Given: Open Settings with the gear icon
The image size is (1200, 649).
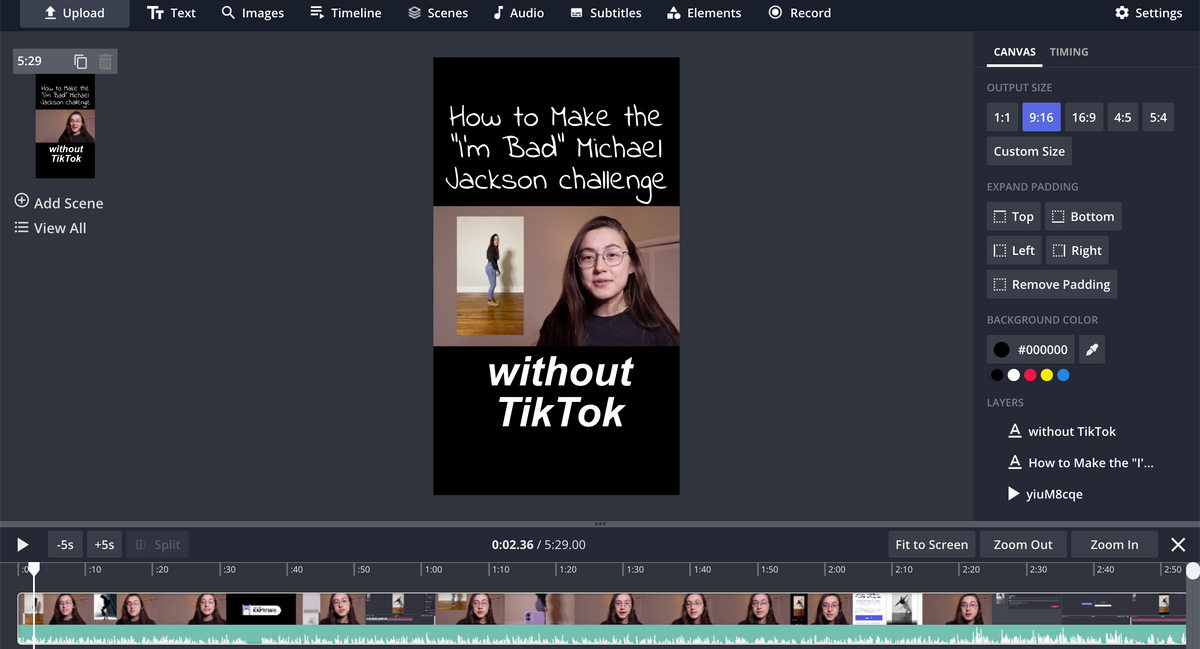Looking at the screenshot, I should pyautogui.click(x=1122, y=13).
